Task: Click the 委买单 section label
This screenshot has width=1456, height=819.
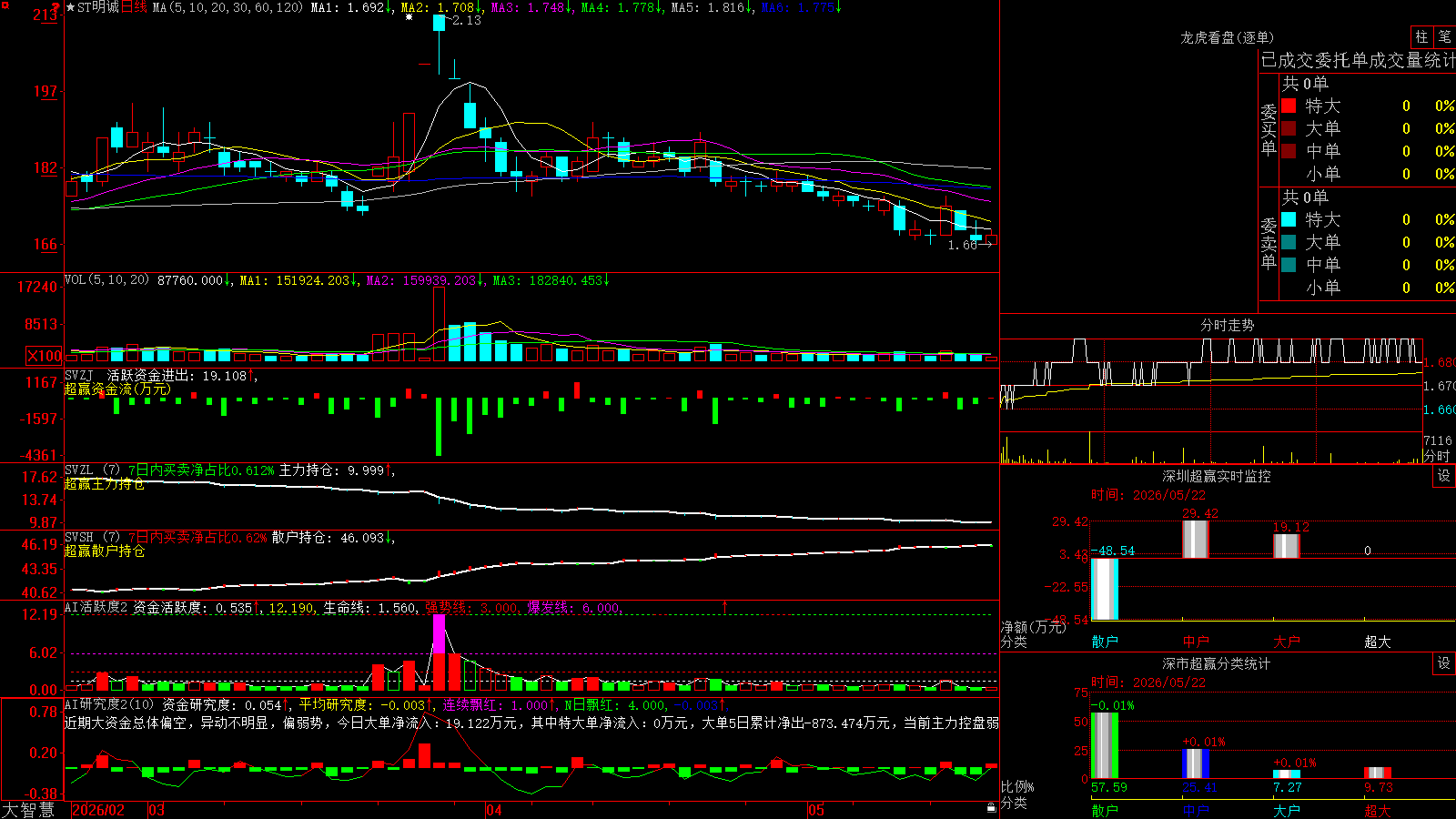Action: point(1269,129)
